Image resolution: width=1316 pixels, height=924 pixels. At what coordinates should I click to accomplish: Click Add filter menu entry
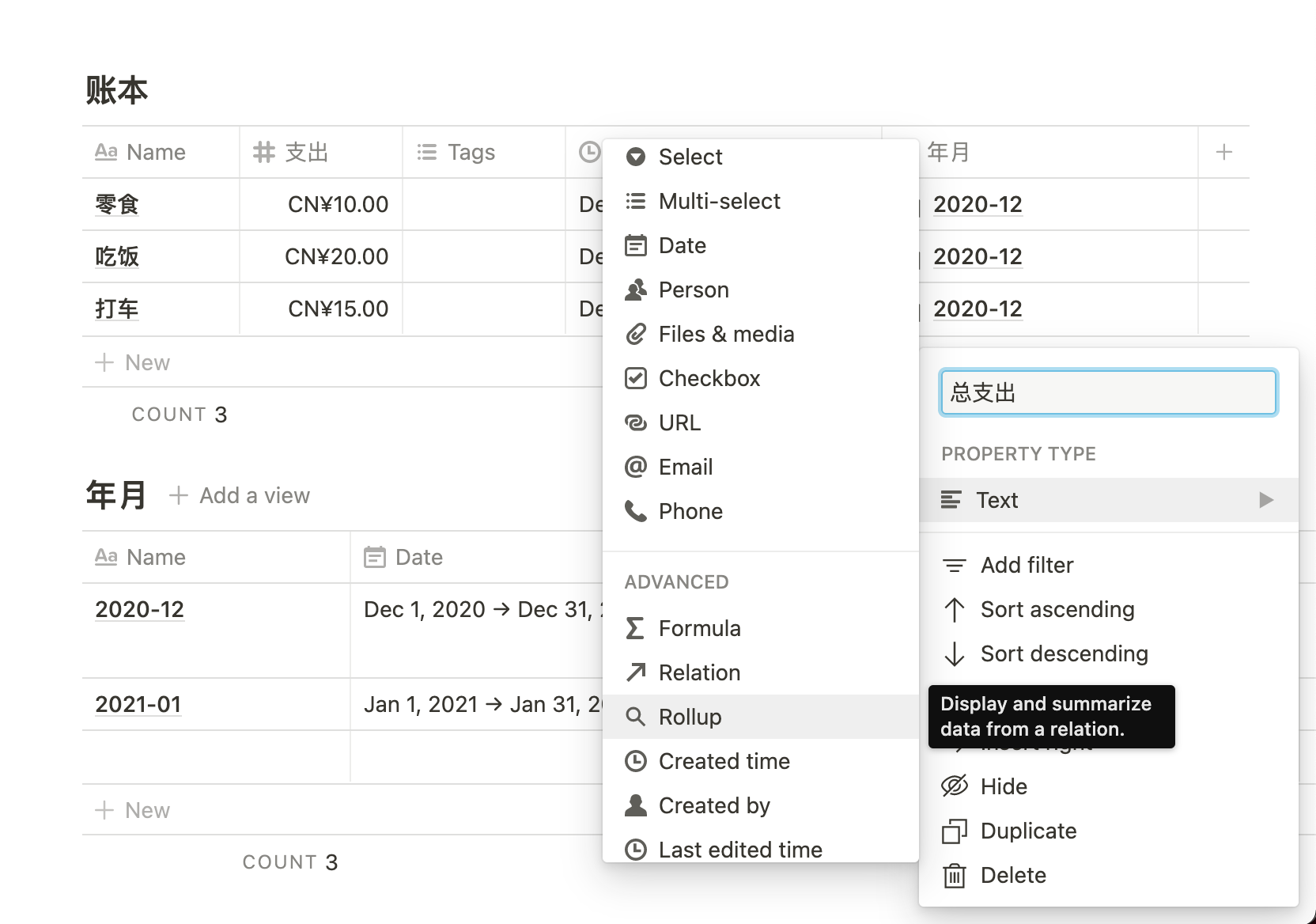pos(1027,565)
